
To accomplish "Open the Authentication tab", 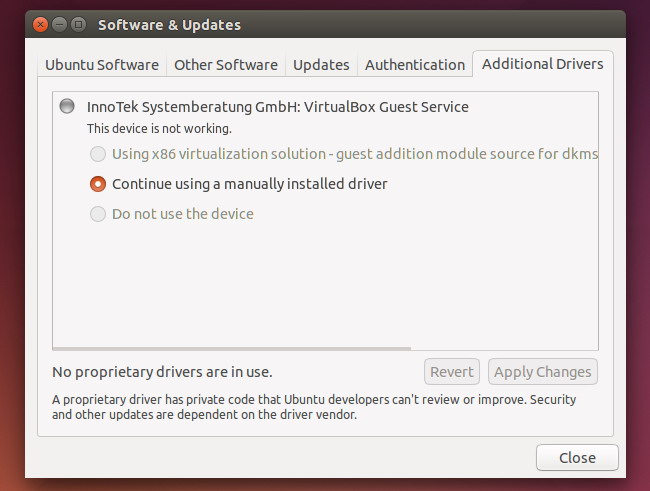I will (x=415, y=65).
